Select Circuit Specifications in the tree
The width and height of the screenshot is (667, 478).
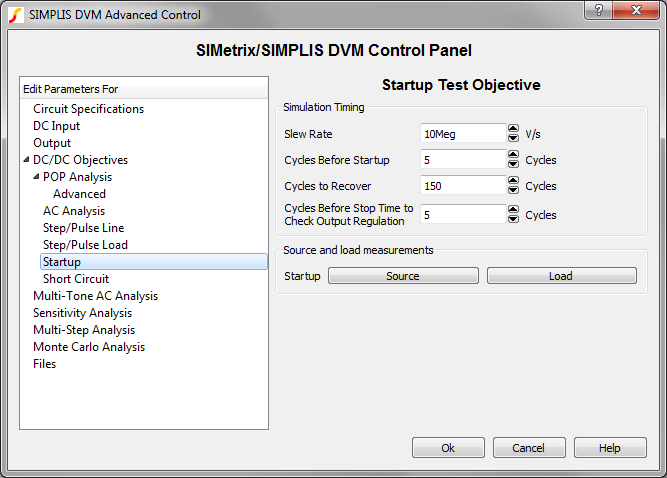[x=88, y=109]
